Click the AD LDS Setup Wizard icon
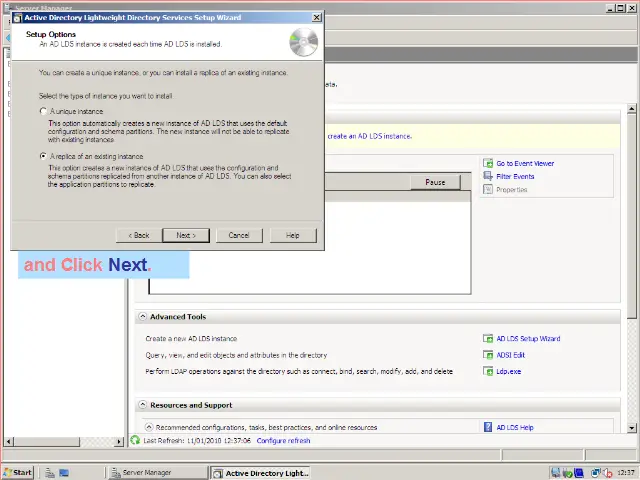640x480 pixels. (x=488, y=339)
